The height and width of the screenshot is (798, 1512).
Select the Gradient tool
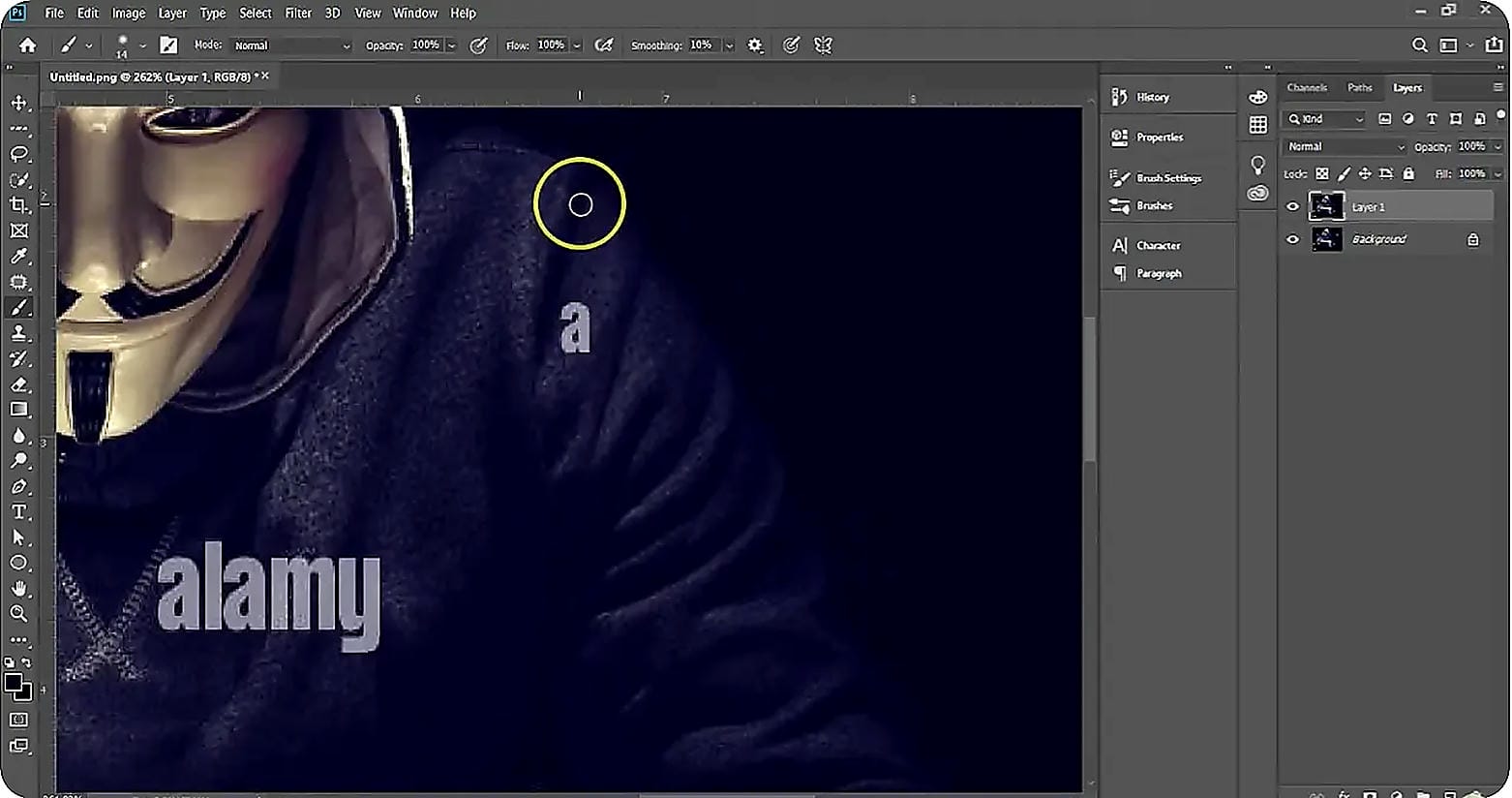point(18,410)
